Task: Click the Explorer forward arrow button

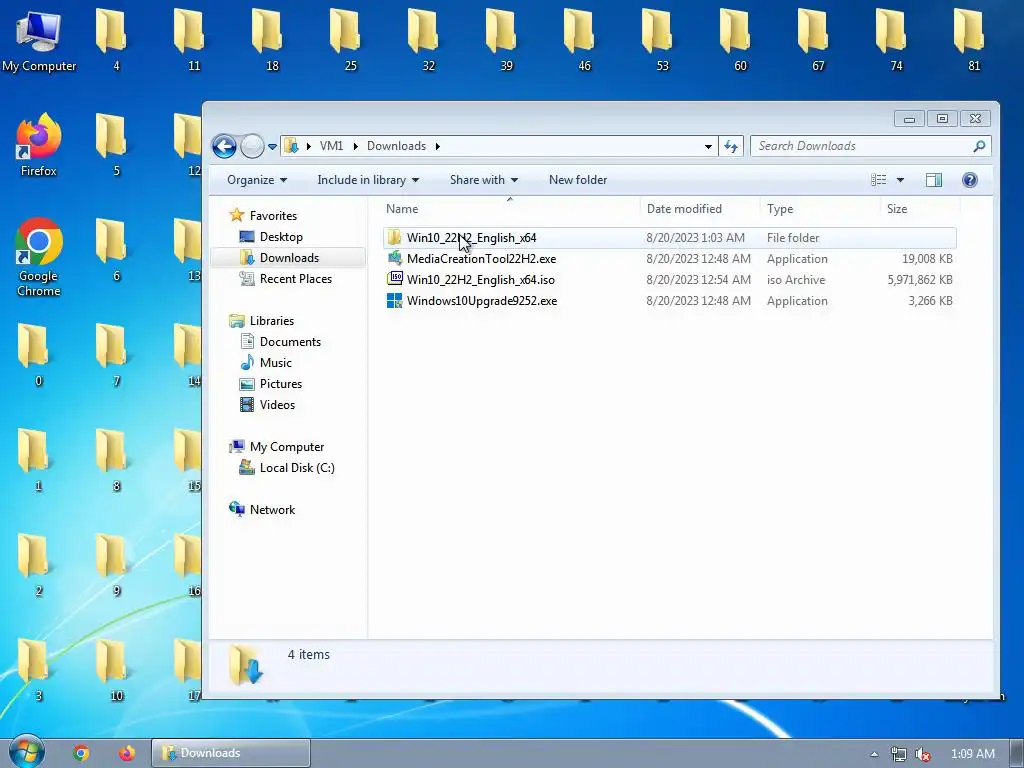Action: click(252, 146)
